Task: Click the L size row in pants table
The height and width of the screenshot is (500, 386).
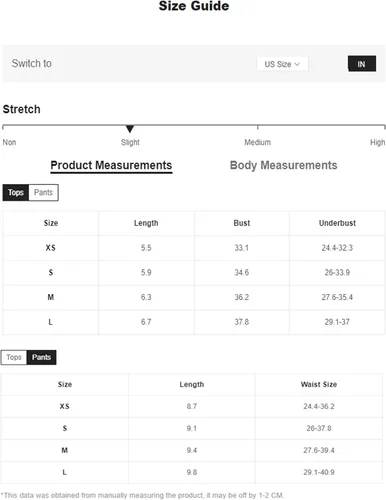Action: pos(192,472)
